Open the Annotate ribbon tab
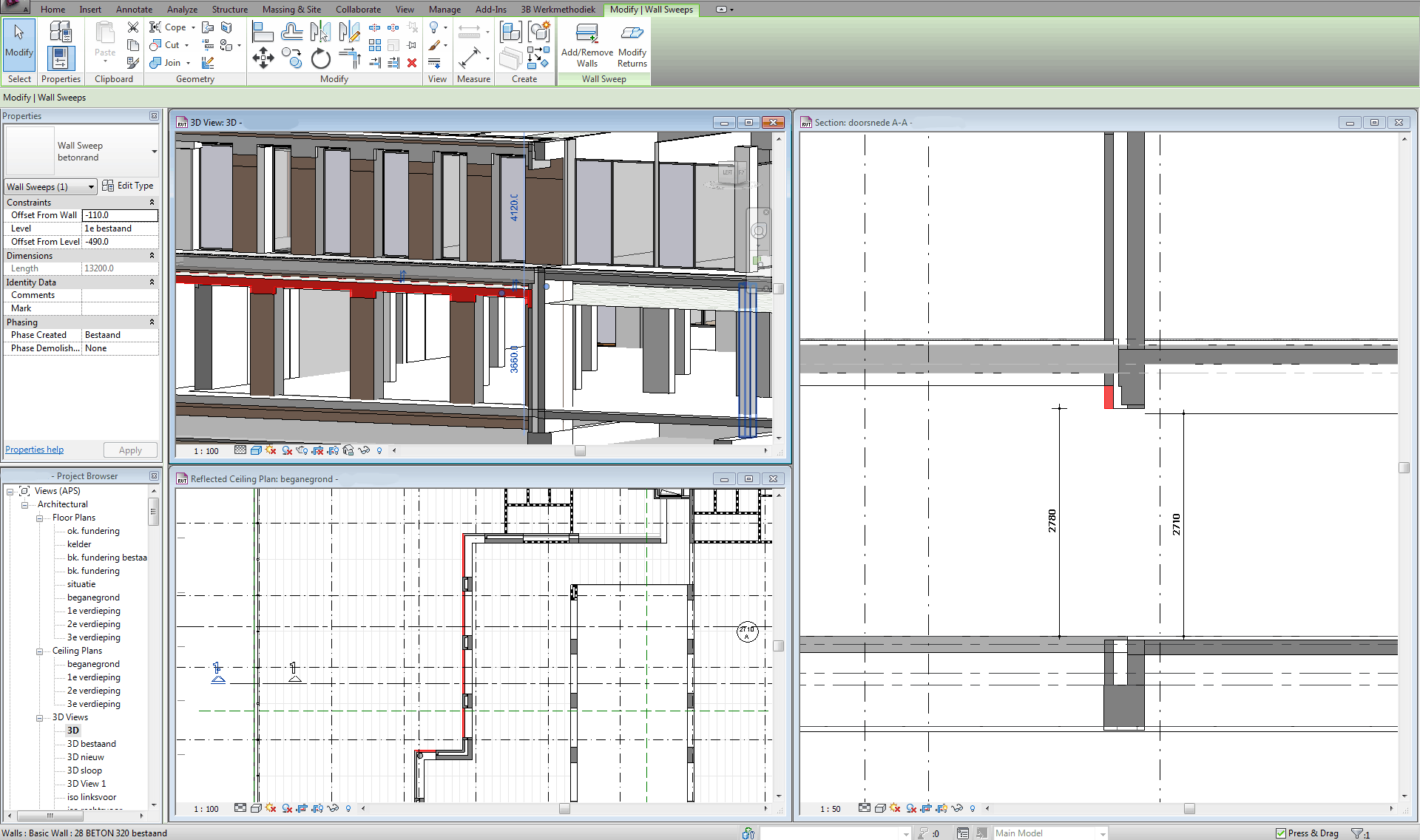Screen dimensions: 1420x840 point(134,9)
